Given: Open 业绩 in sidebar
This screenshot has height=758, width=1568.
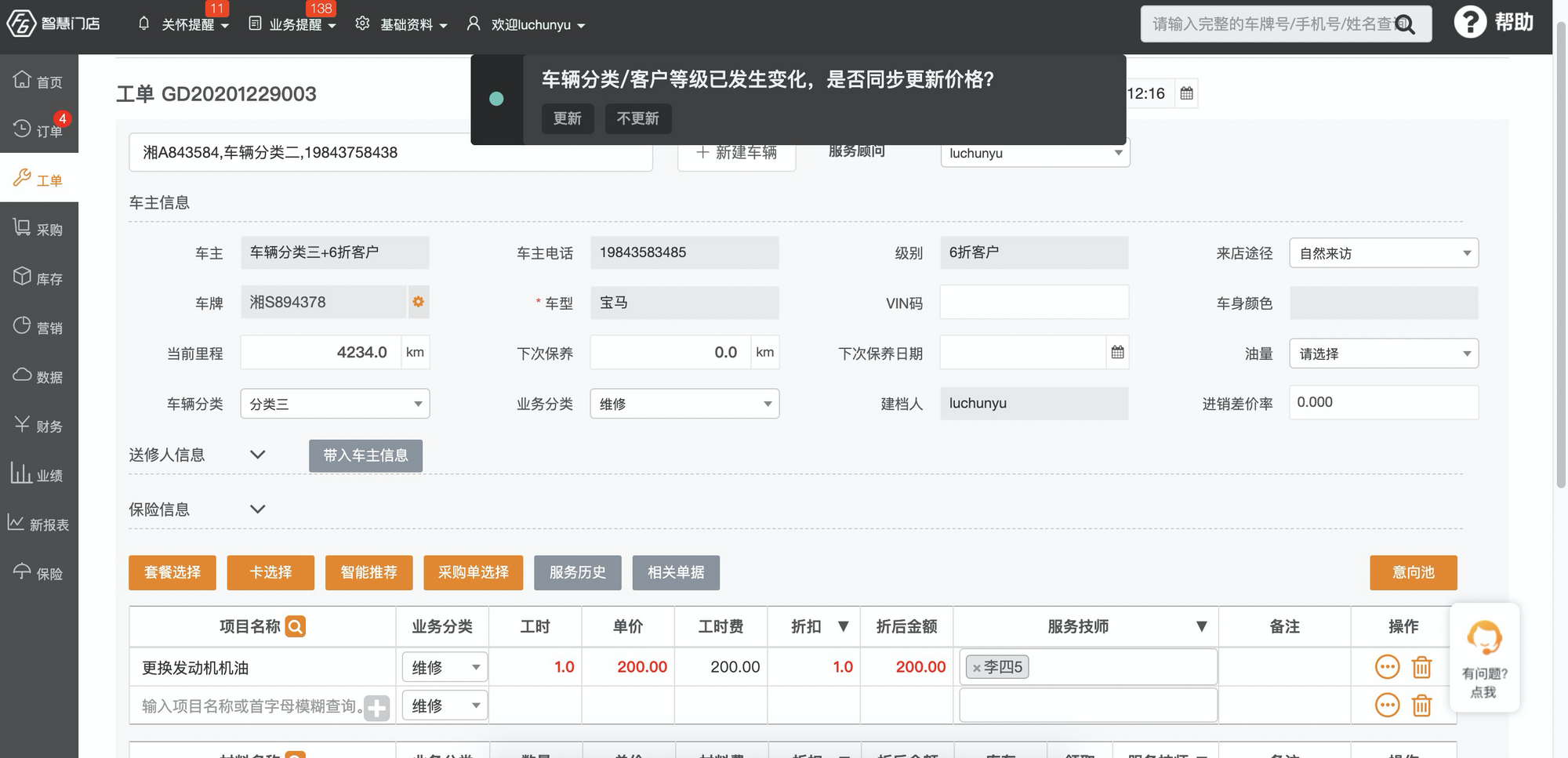Looking at the screenshot, I should point(38,474).
